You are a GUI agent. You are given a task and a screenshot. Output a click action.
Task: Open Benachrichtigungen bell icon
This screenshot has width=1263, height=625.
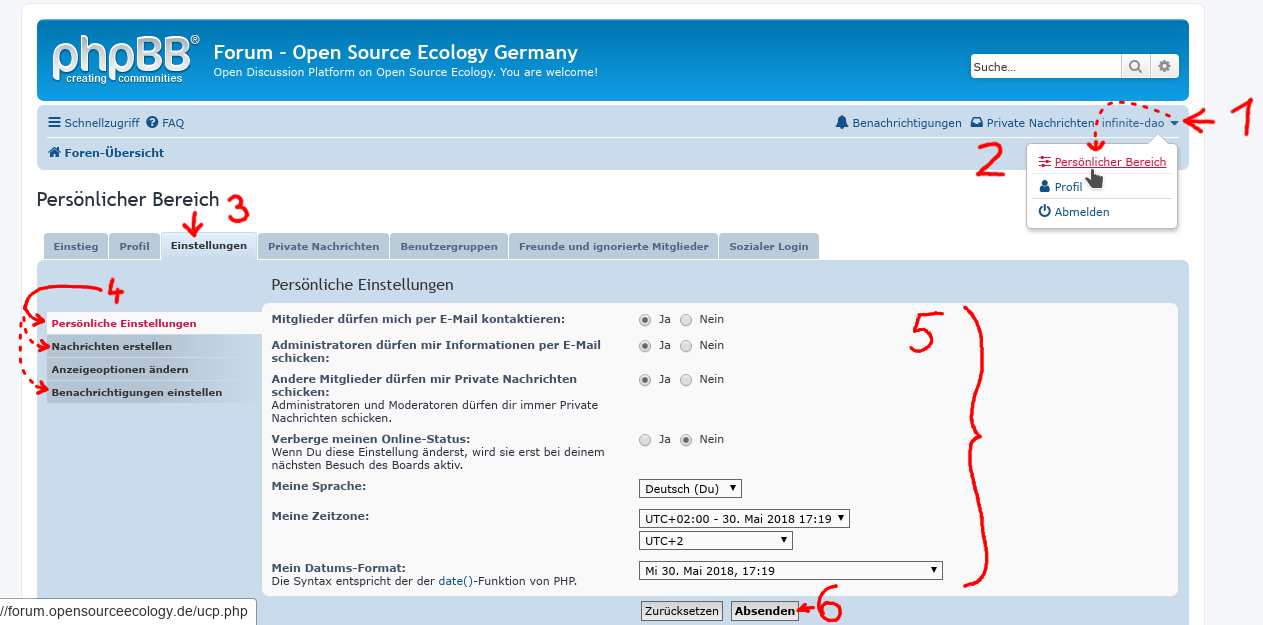[x=842, y=123]
